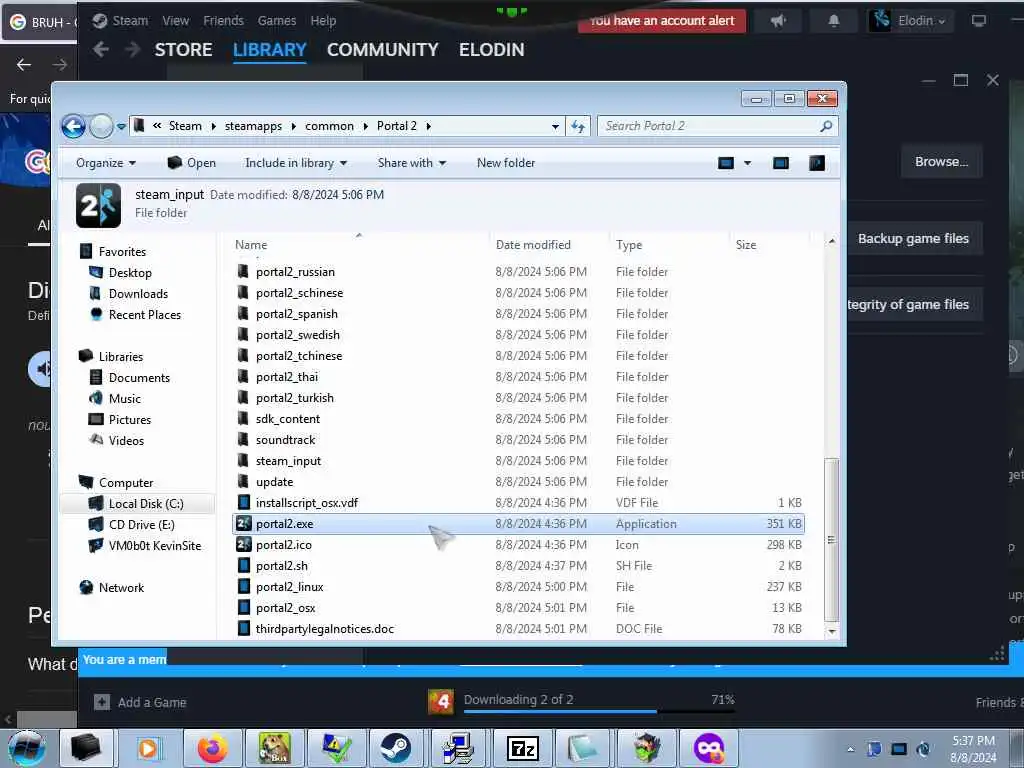Expand the address bar history dropdown
1024x768 pixels.
[x=555, y=127]
